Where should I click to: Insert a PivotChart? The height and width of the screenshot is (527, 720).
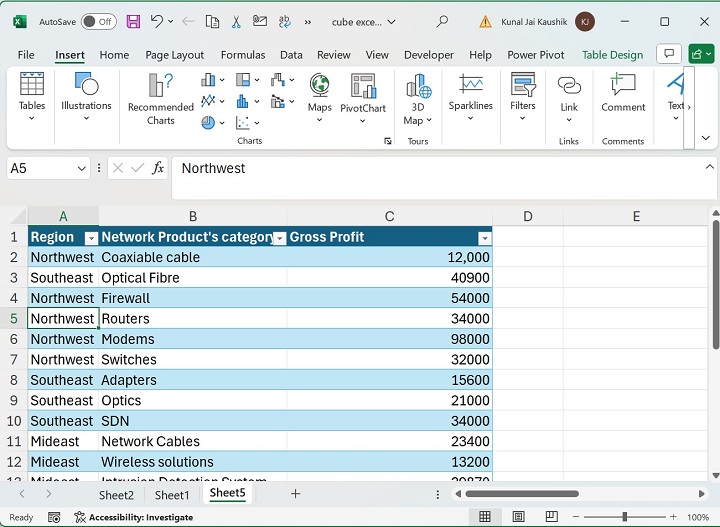[x=362, y=92]
